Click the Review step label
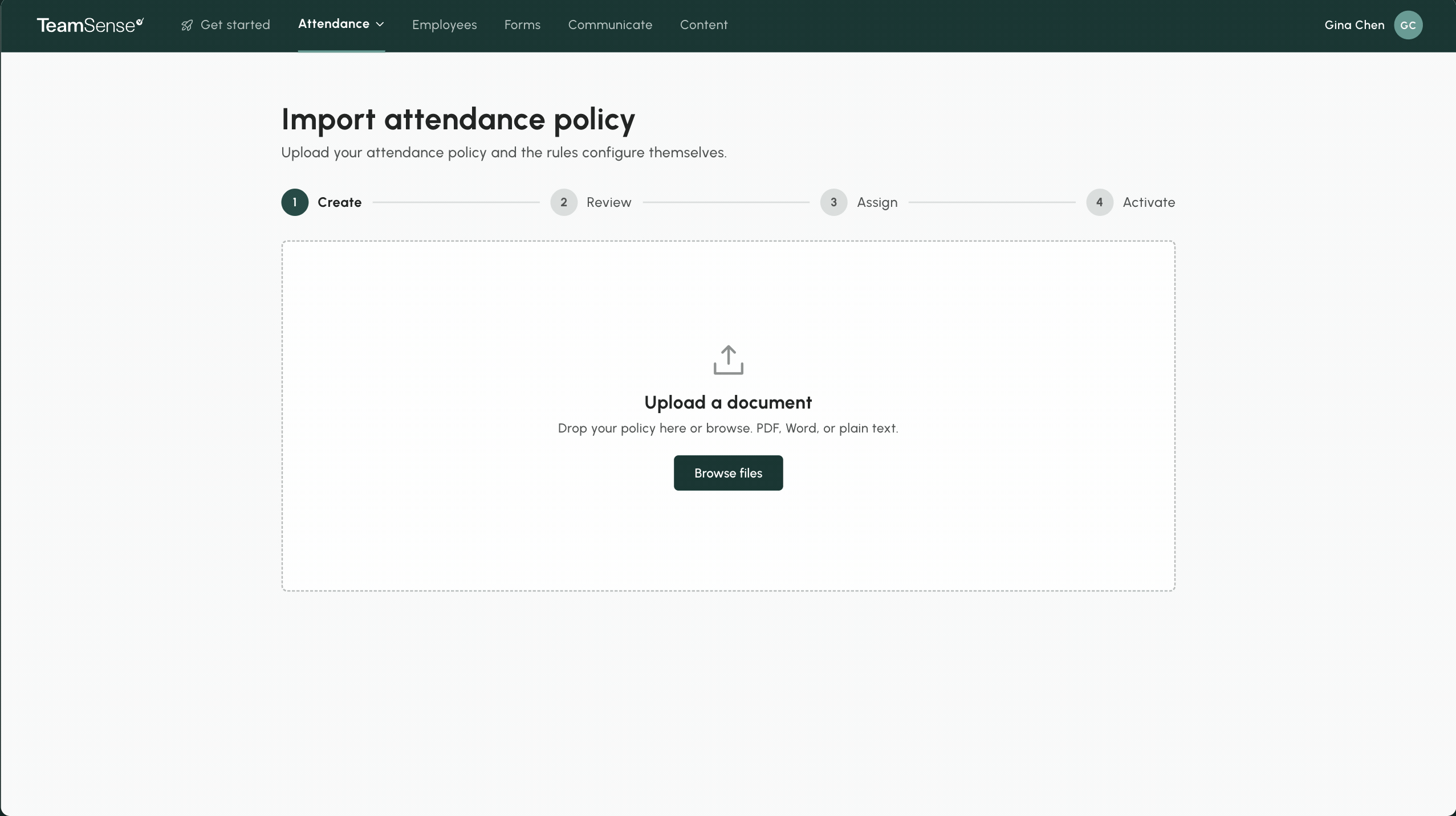Viewport: 1456px width, 816px height. point(609,202)
